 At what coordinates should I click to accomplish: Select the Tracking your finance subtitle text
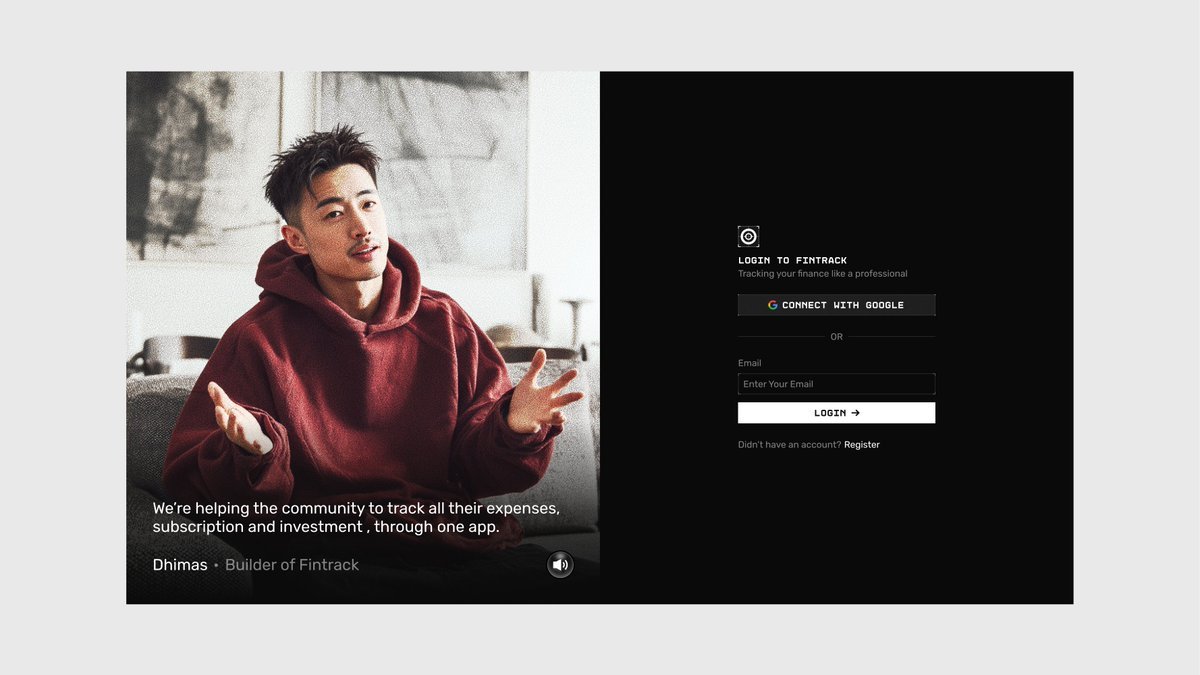click(823, 274)
